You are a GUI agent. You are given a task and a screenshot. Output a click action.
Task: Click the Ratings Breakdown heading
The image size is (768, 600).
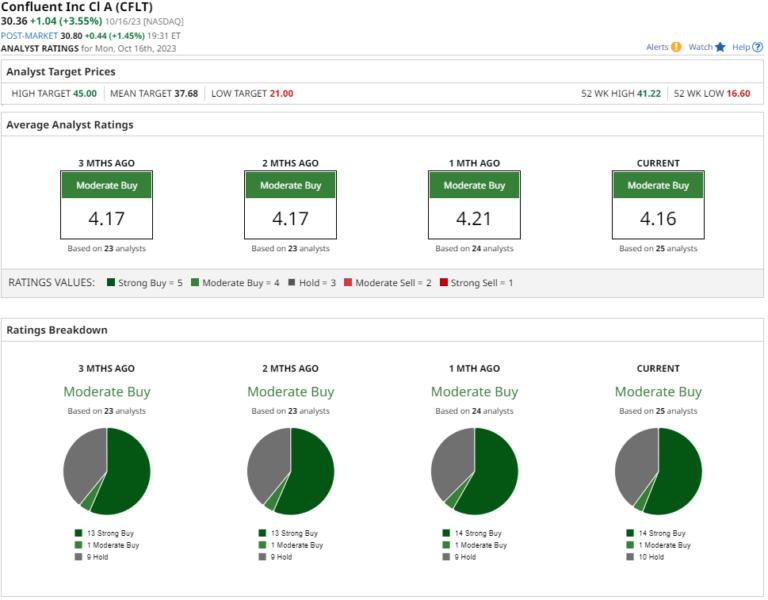[57, 330]
